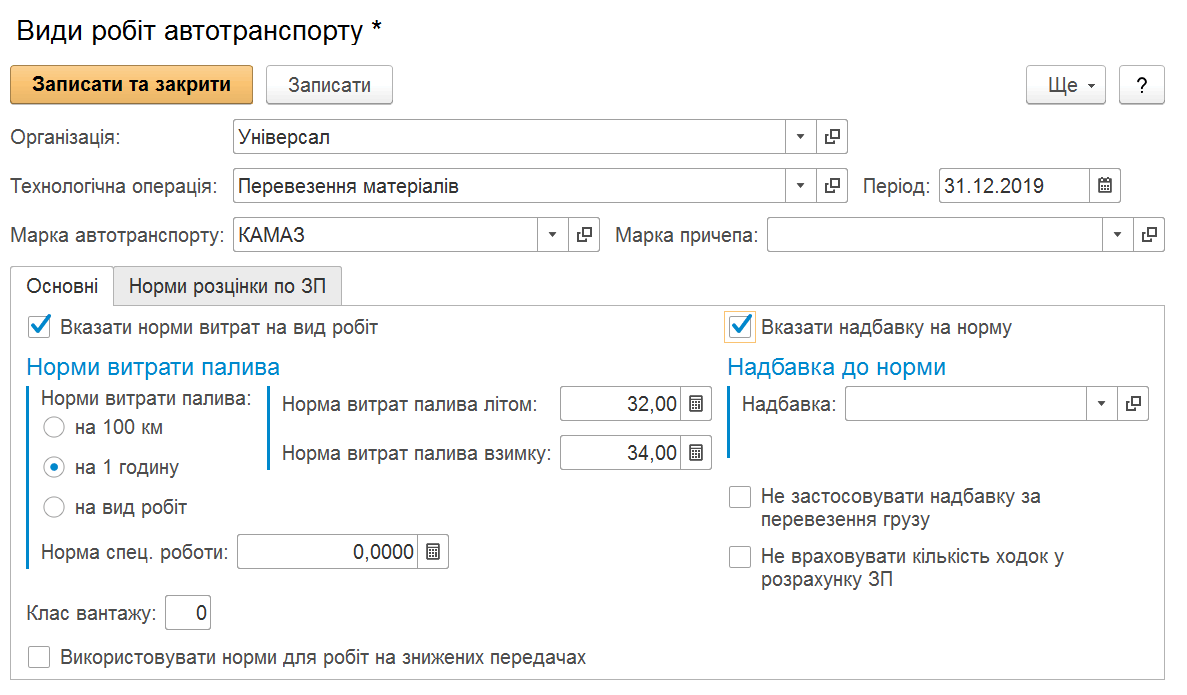Image resolution: width=1187 pixels, height=695 pixels.
Task: Click the Період date field 31.12.2019
Action: [1014, 185]
